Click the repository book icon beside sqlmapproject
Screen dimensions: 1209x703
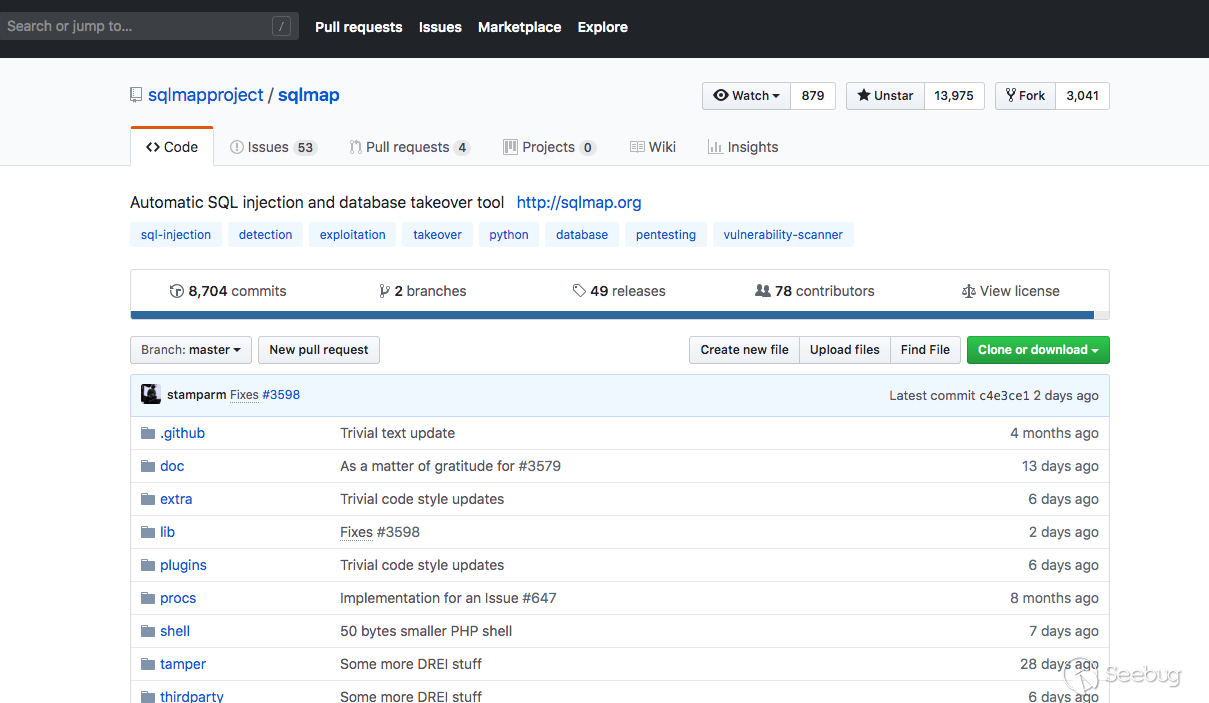pos(136,96)
